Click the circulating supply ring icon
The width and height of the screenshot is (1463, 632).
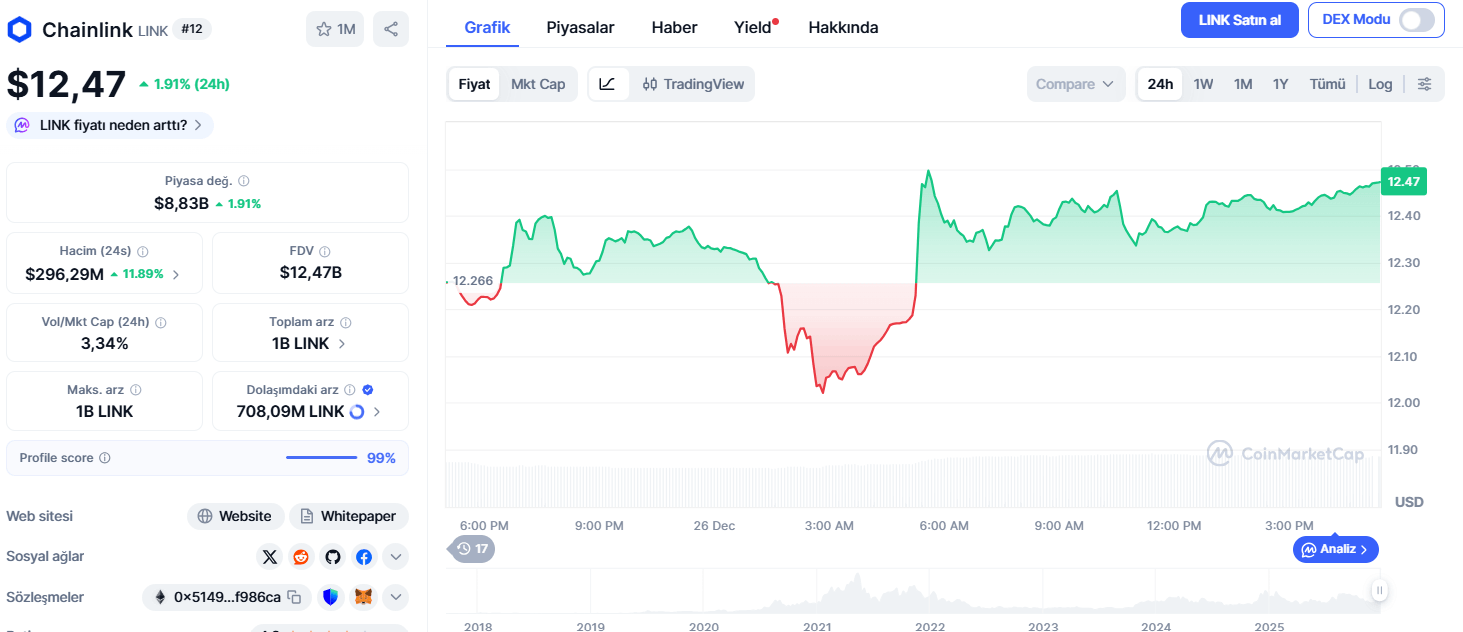(357, 411)
